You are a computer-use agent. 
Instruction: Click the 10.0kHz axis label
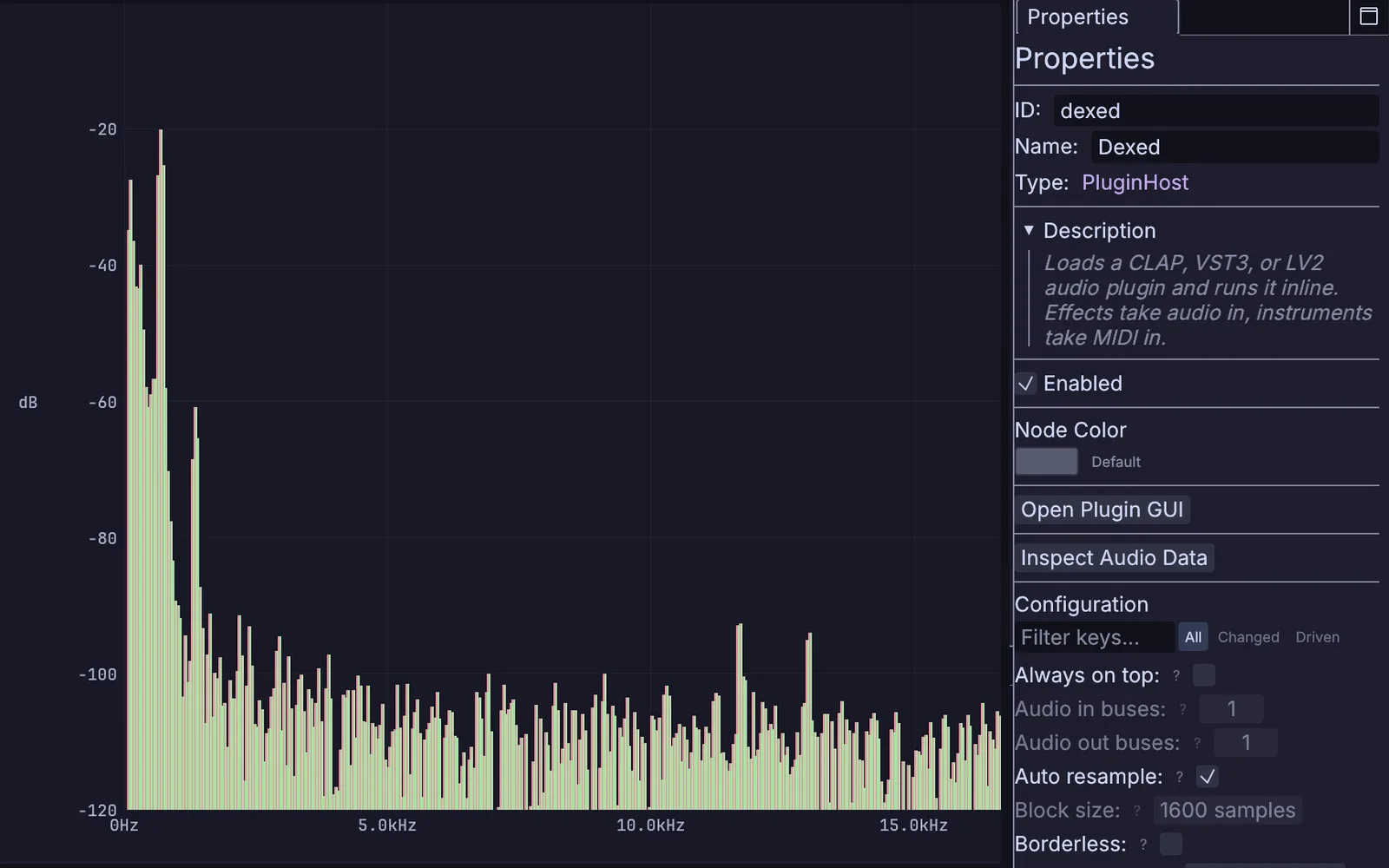click(650, 825)
